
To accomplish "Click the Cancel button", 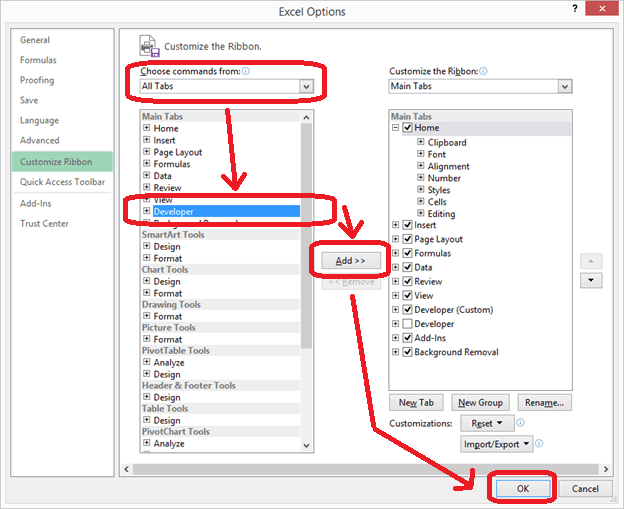I will coord(585,488).
